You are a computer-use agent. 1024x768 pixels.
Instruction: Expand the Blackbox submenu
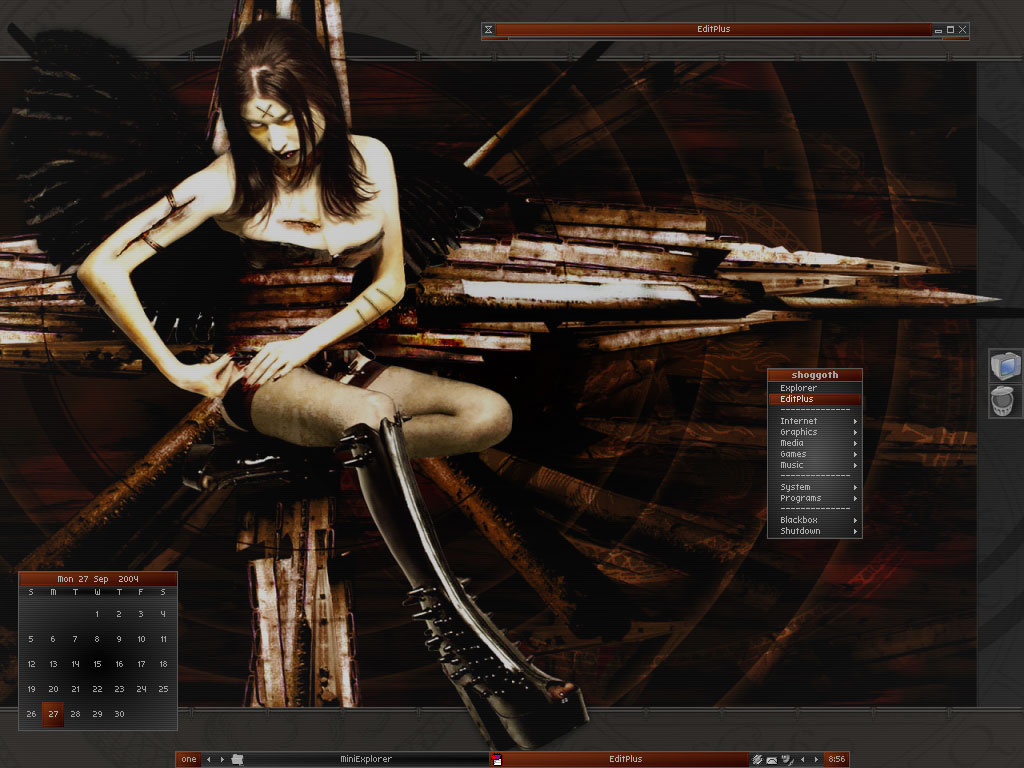click(815, 520)
